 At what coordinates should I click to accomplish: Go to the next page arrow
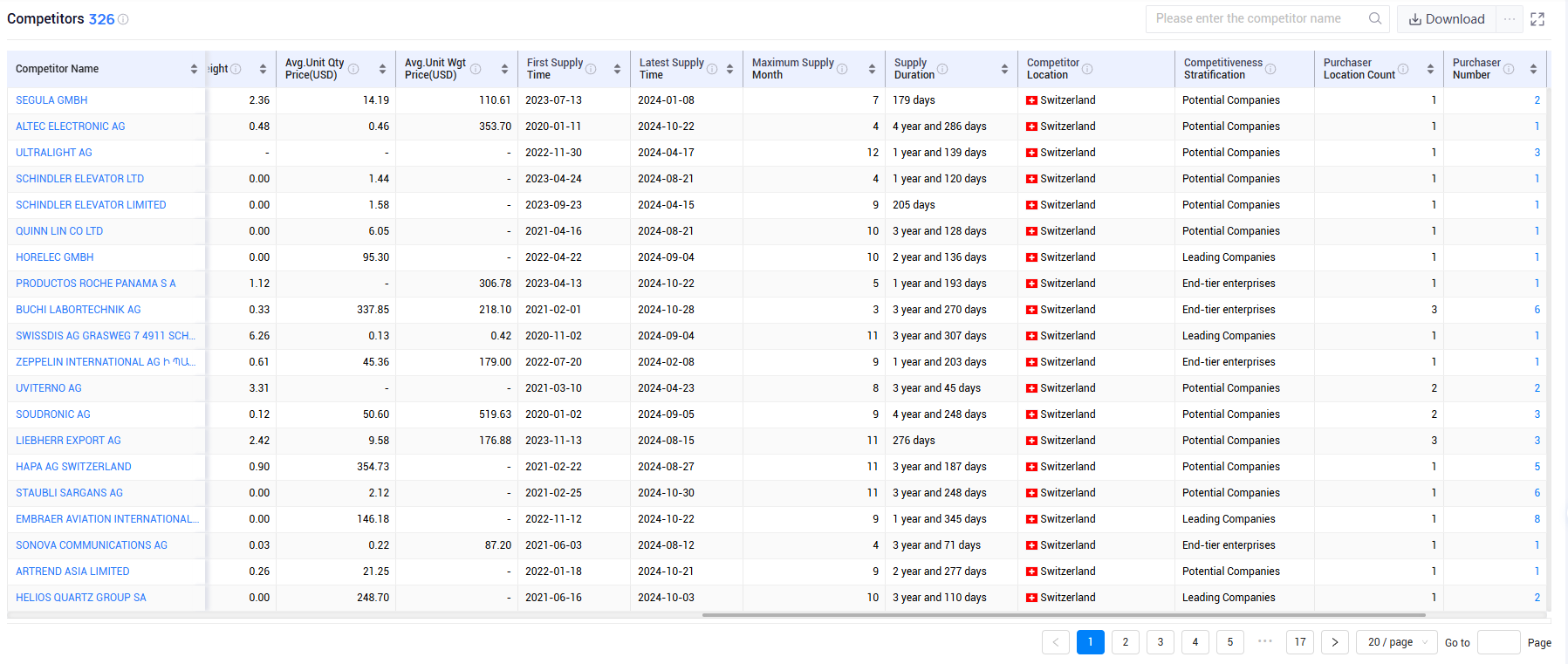point(1335,642)
